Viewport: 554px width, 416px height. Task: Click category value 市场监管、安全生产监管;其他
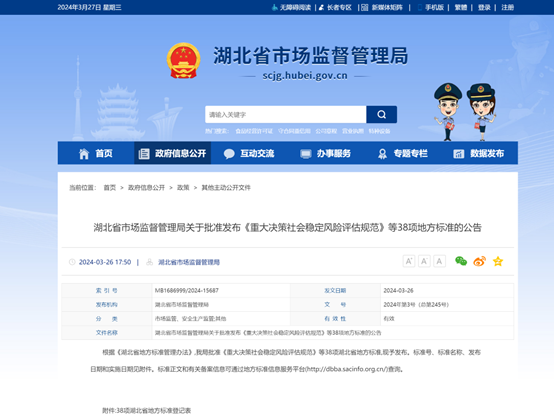tap(190, 319)
